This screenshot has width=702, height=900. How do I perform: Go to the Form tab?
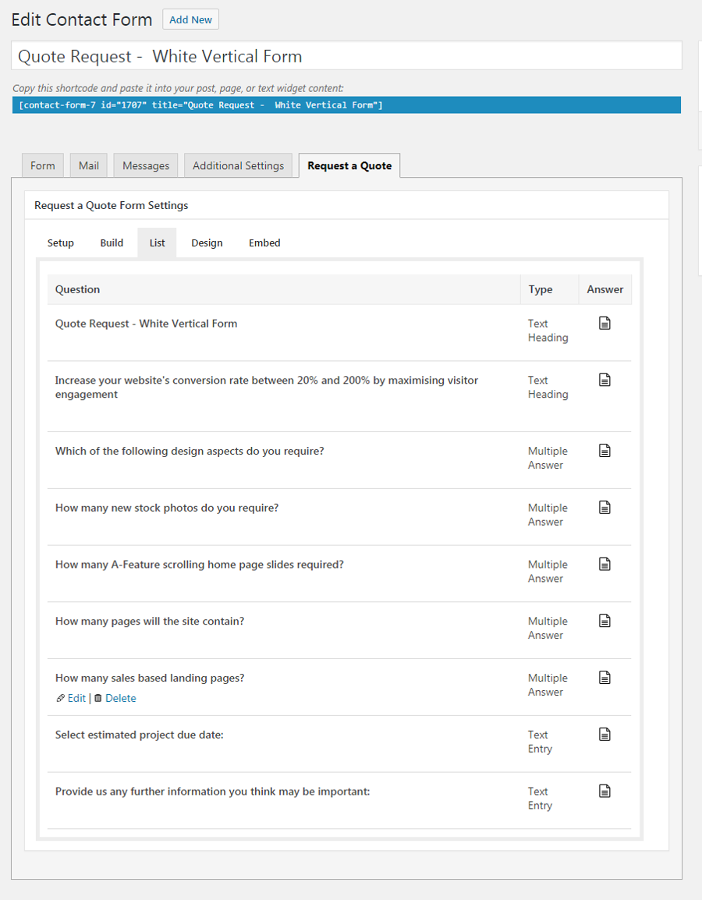tap(43, 166)
